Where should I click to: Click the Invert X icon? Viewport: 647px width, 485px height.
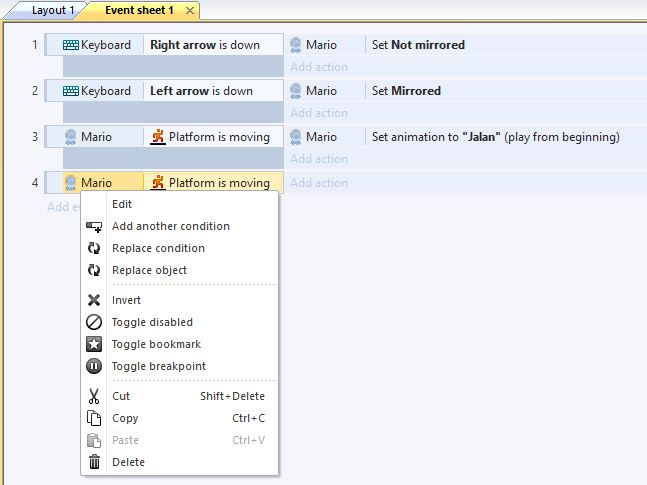pos(94,300)
